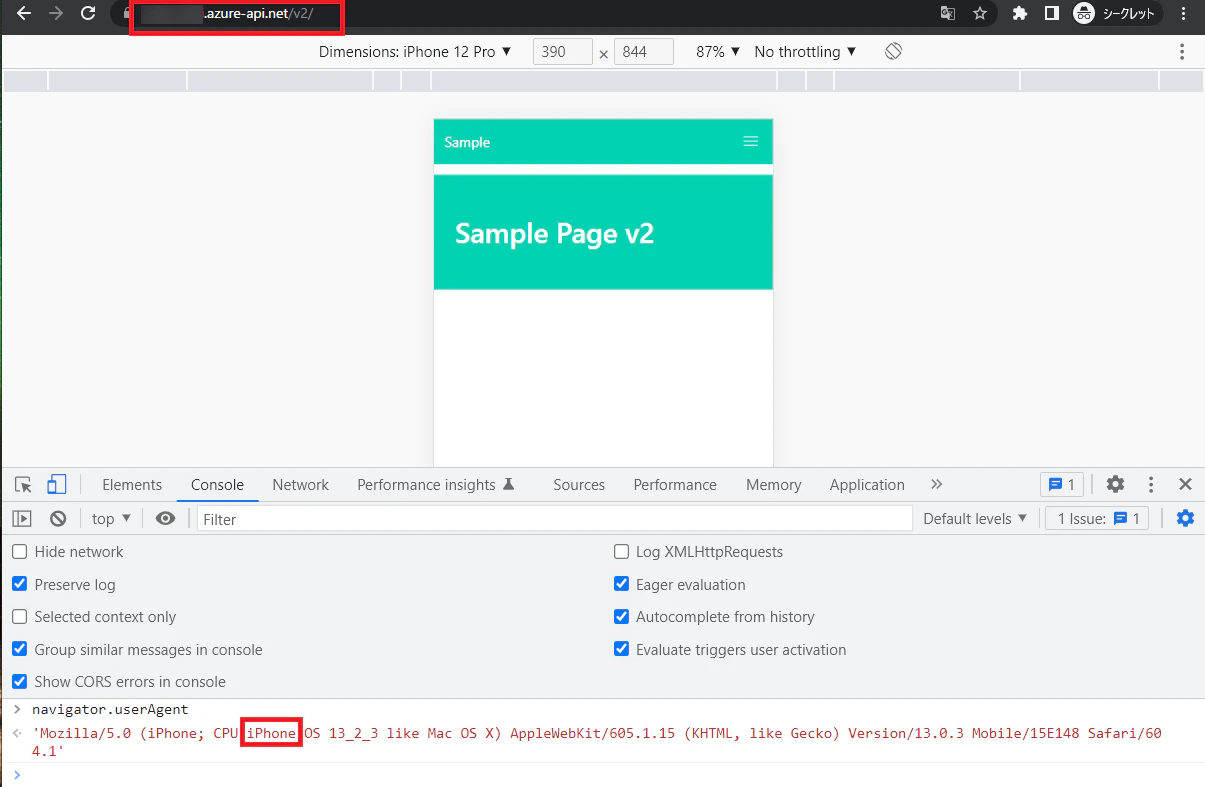Open the incognito profile button
Image resolution: width=1205 pixels, height=787 pixels.
[1115, 14]
